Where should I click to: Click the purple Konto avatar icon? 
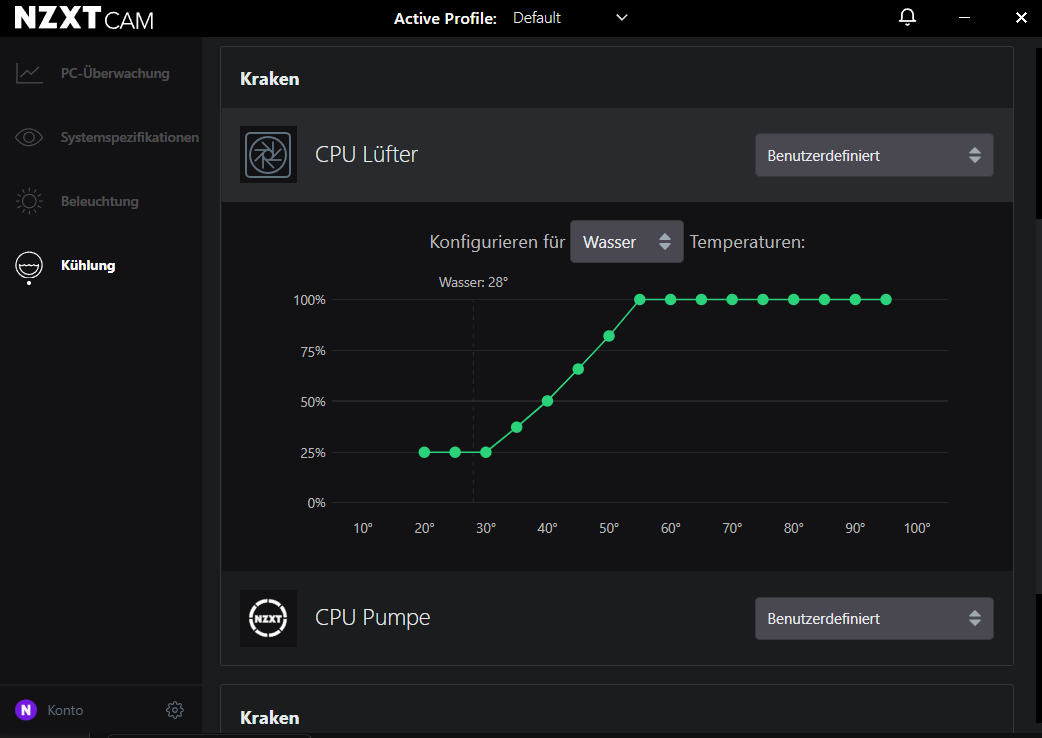[26, 710]
